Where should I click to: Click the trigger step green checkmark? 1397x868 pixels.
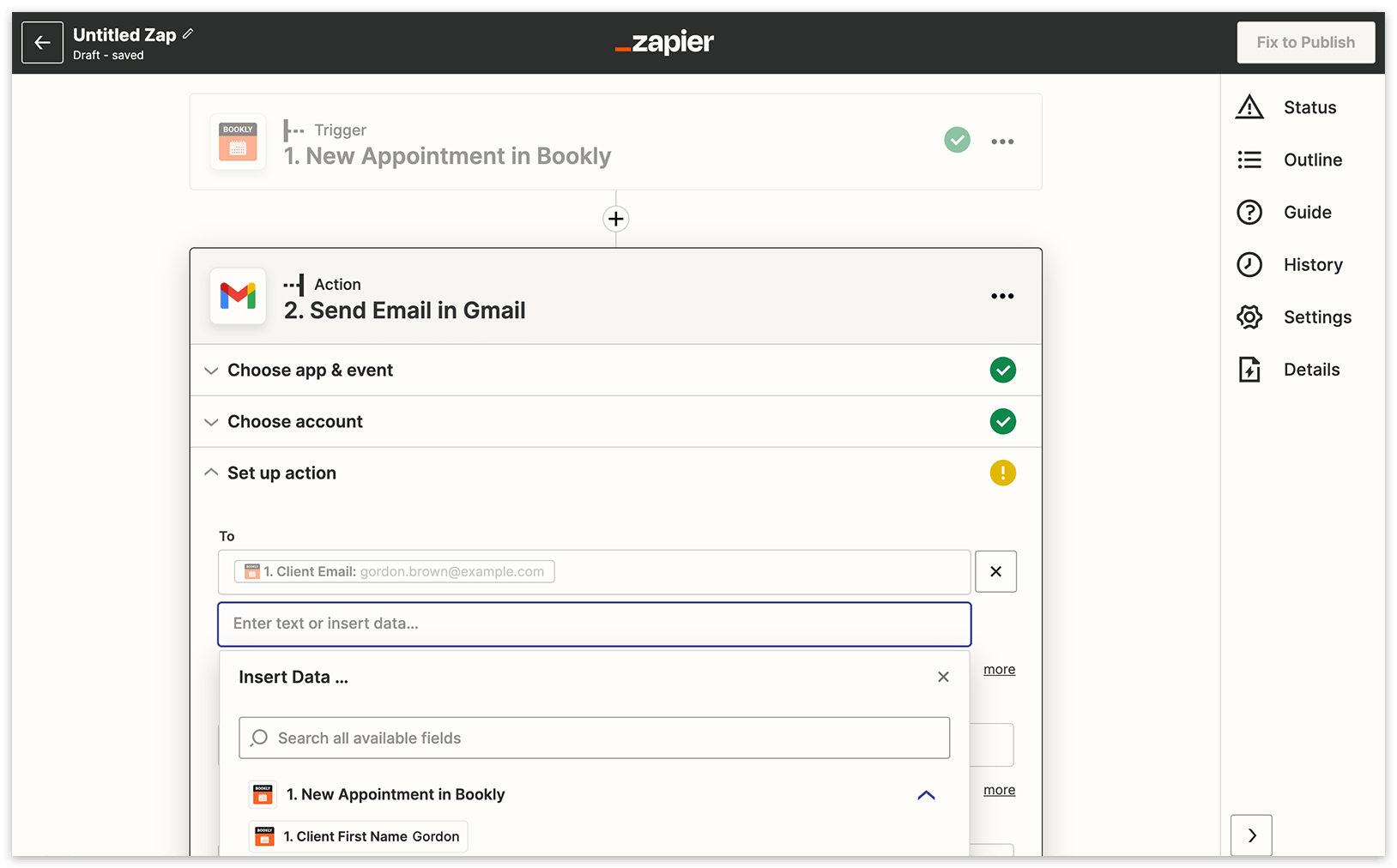(957, 140)
